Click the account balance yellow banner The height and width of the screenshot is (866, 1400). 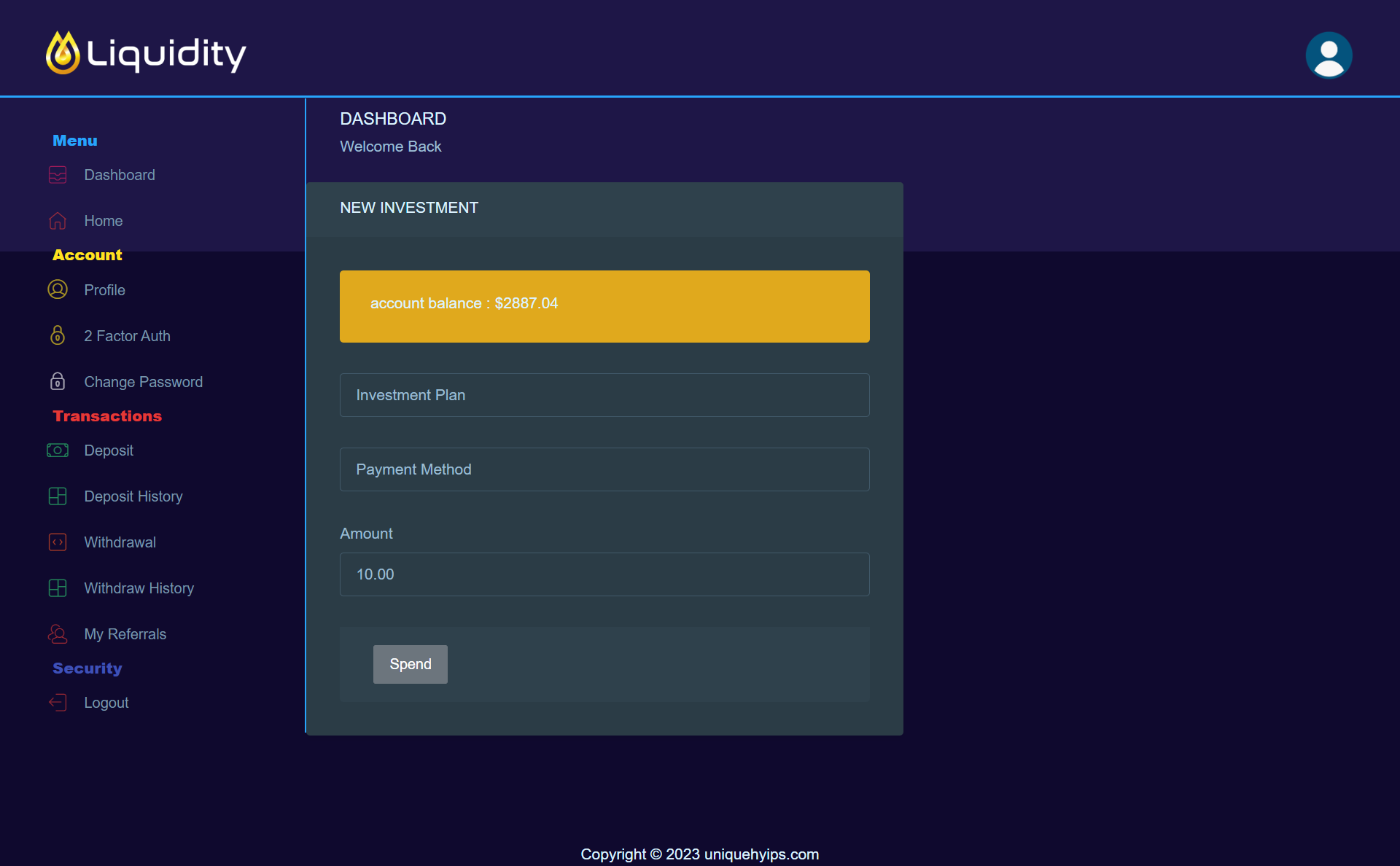pos(604,306)
